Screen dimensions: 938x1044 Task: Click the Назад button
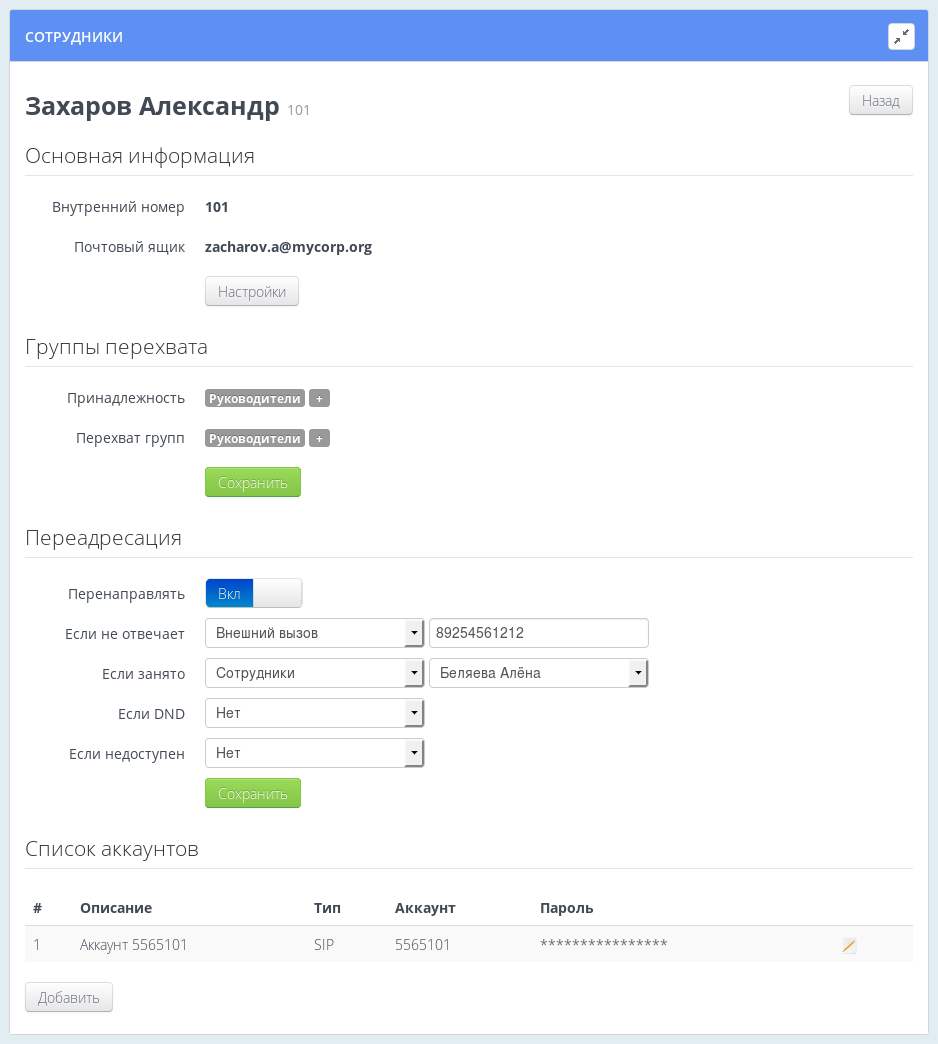879,100
